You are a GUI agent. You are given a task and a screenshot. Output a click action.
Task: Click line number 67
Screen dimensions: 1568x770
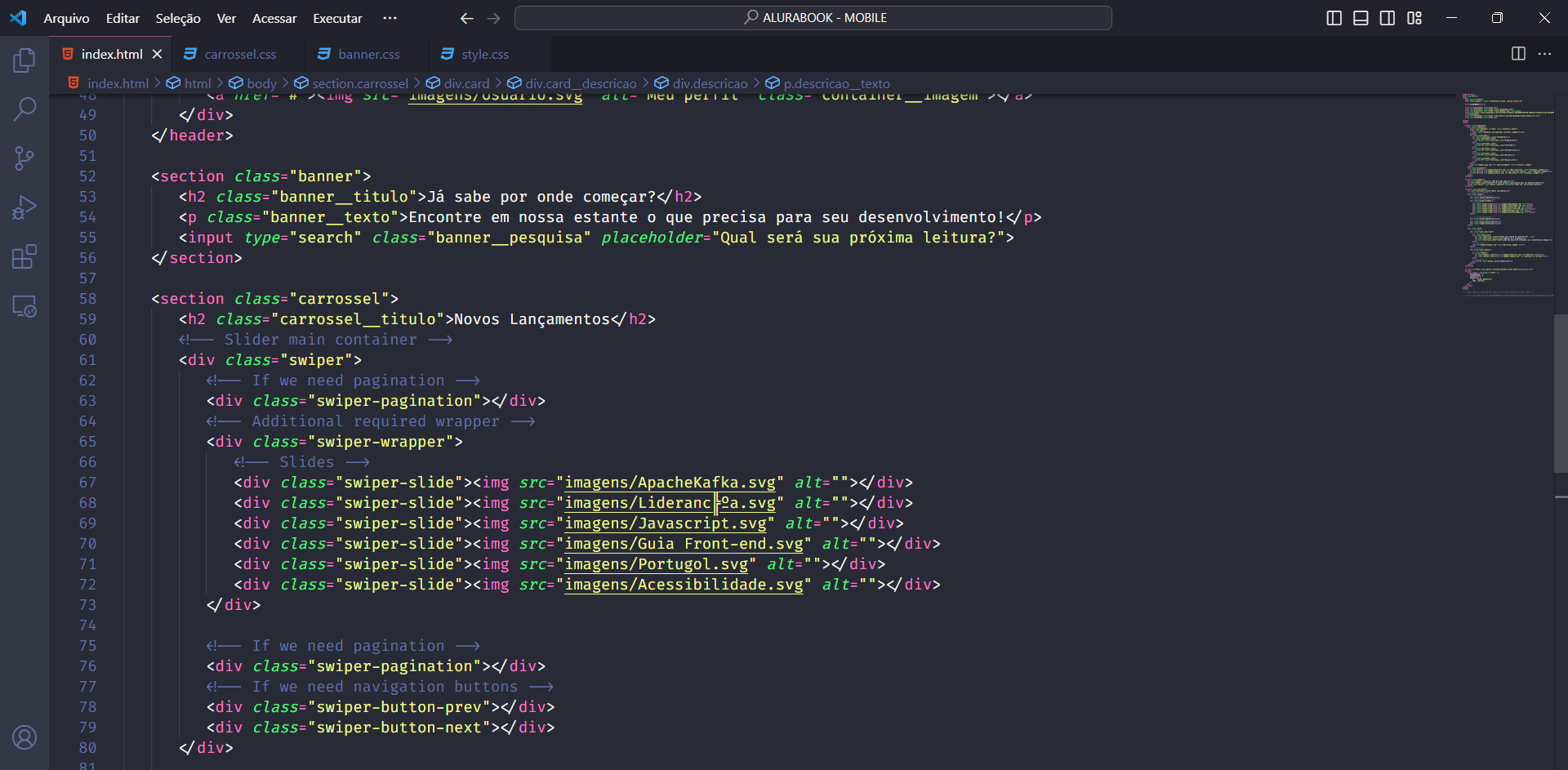point(87,483)
